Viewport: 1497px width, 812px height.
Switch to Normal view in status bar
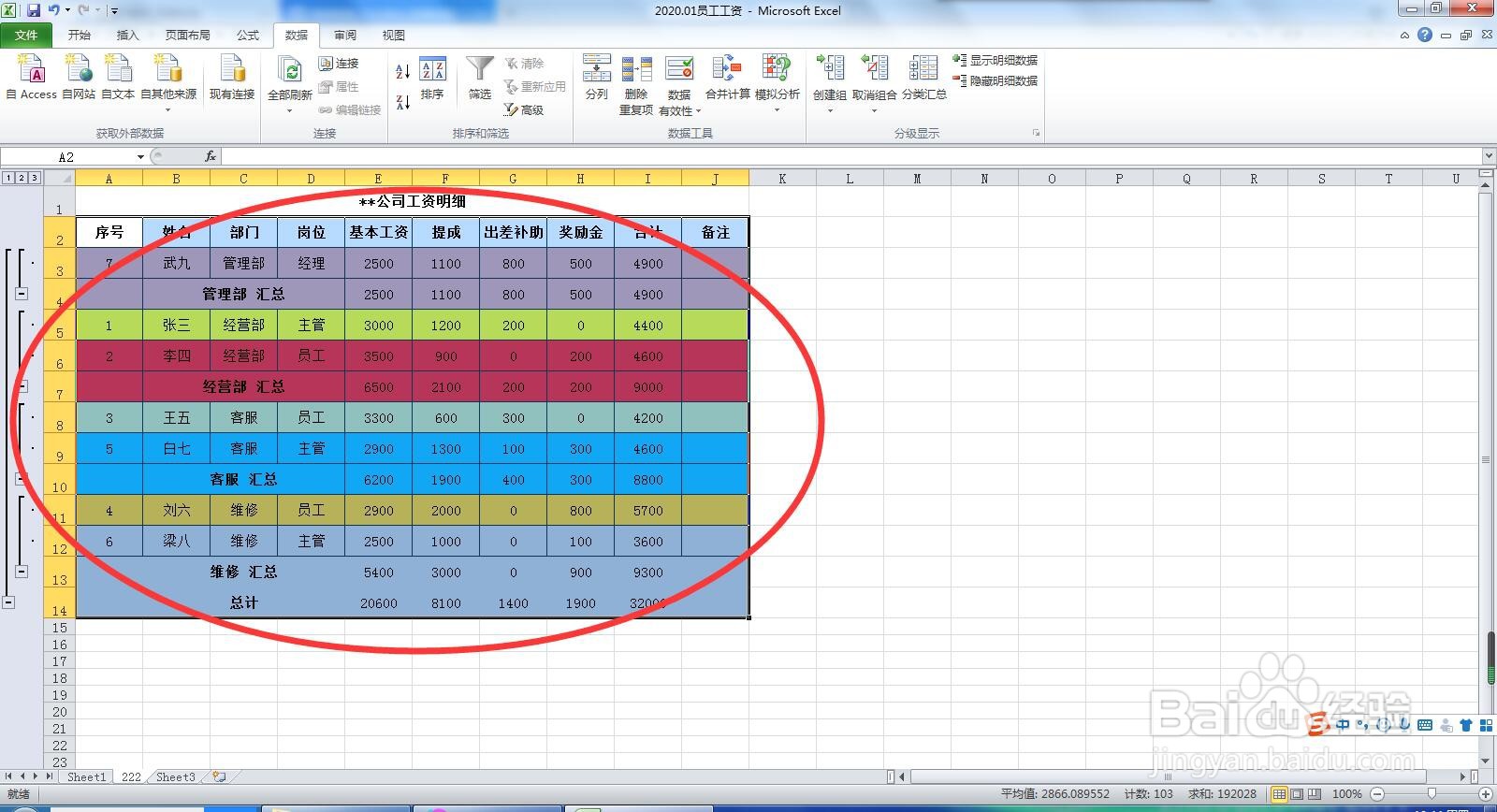tap(1279, 794)
